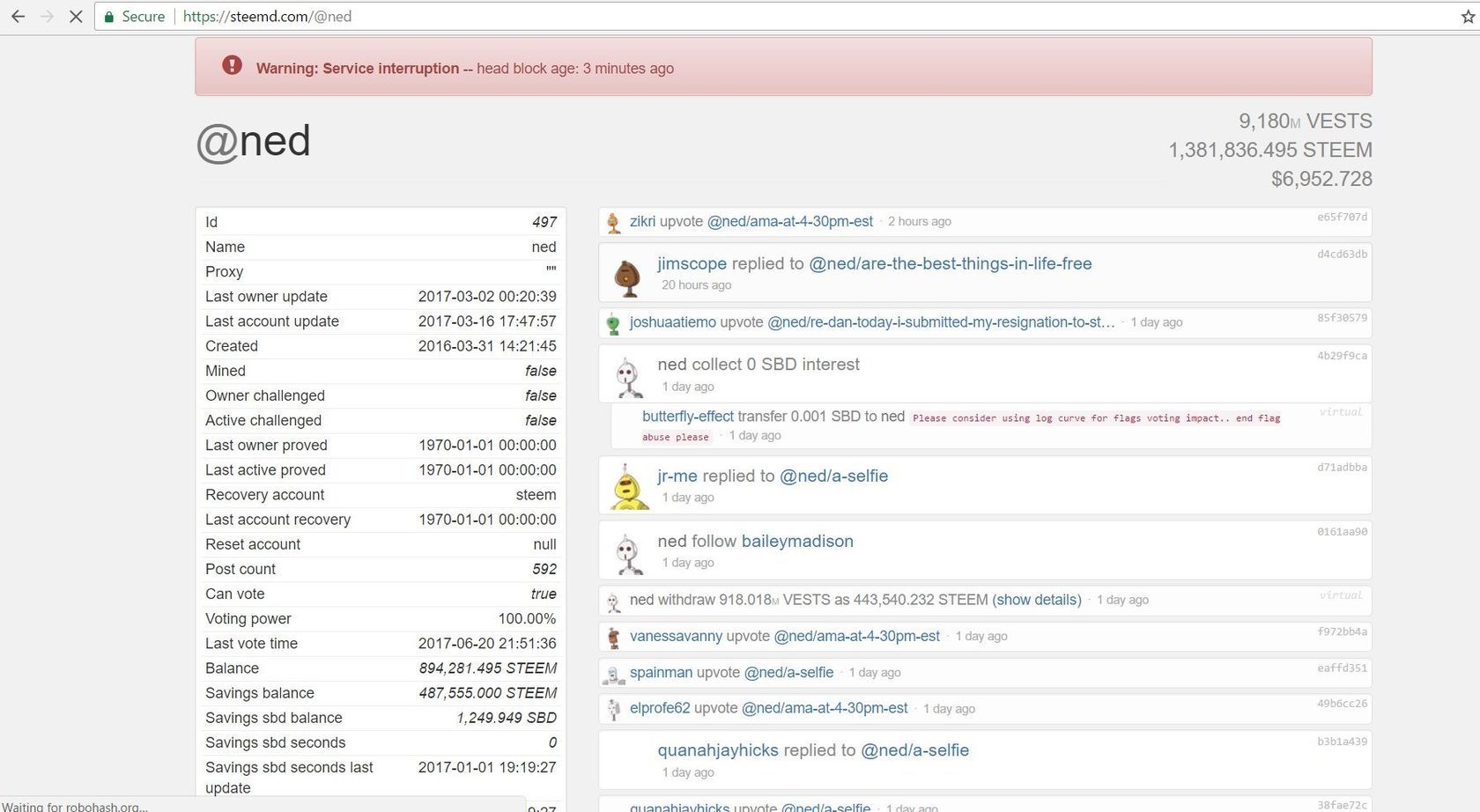Open jr-me's yellow robot avatar
The image size is (1480, 812).
pos(628,487)
